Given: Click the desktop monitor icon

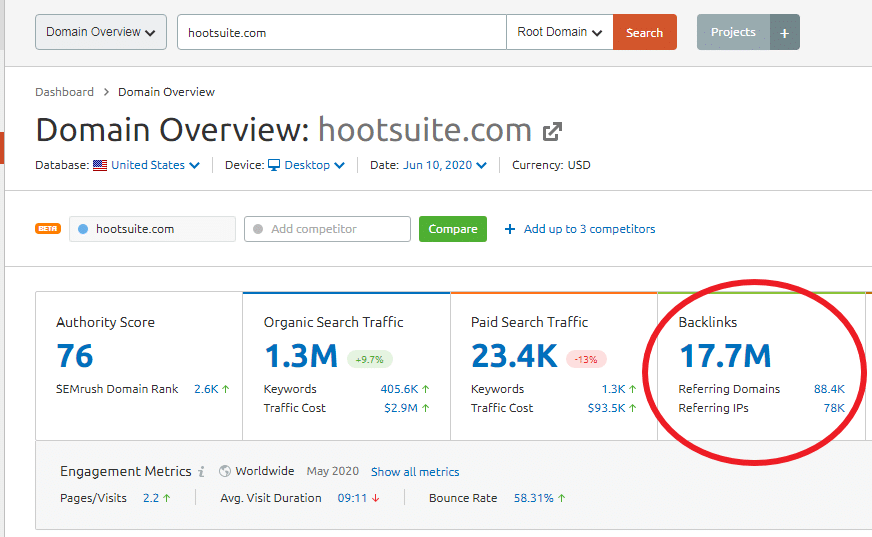Looking at the screenshot, I should point(274,165).
